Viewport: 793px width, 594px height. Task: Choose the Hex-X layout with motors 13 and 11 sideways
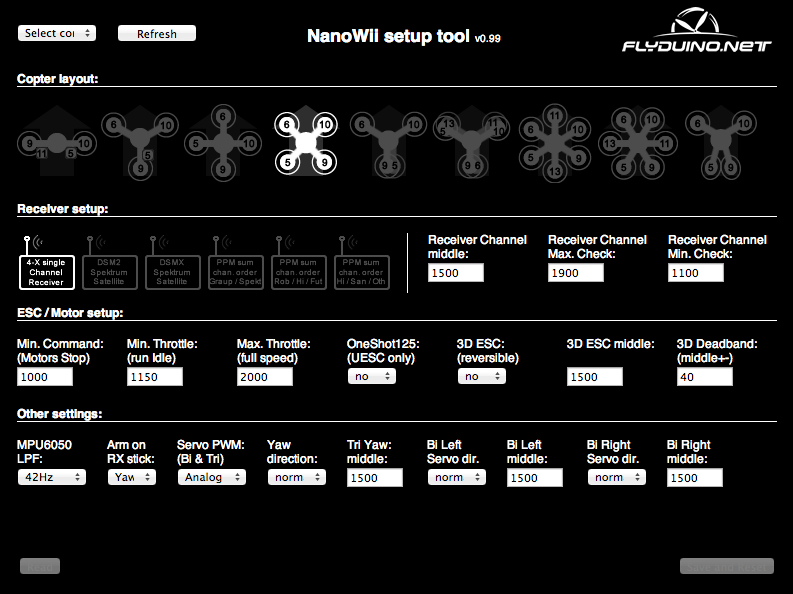pos(637,143)
